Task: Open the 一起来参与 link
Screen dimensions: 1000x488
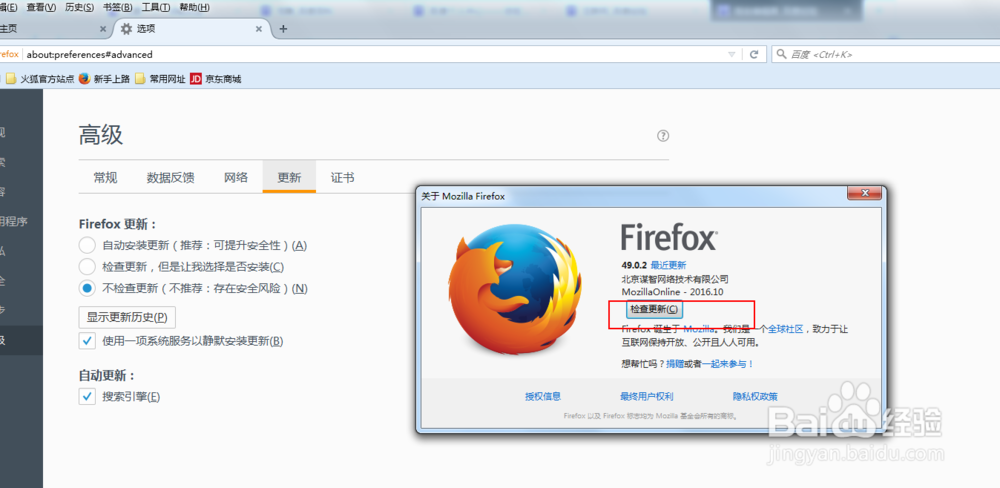Action: (x=724, y=364)
